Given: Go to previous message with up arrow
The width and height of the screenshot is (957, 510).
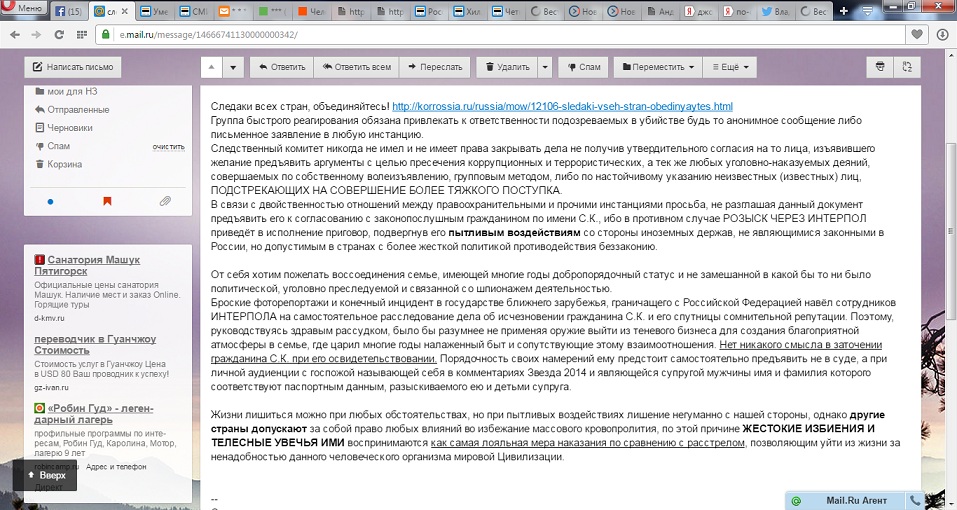Looking at the screenshot, I should [x=212, y=67].
